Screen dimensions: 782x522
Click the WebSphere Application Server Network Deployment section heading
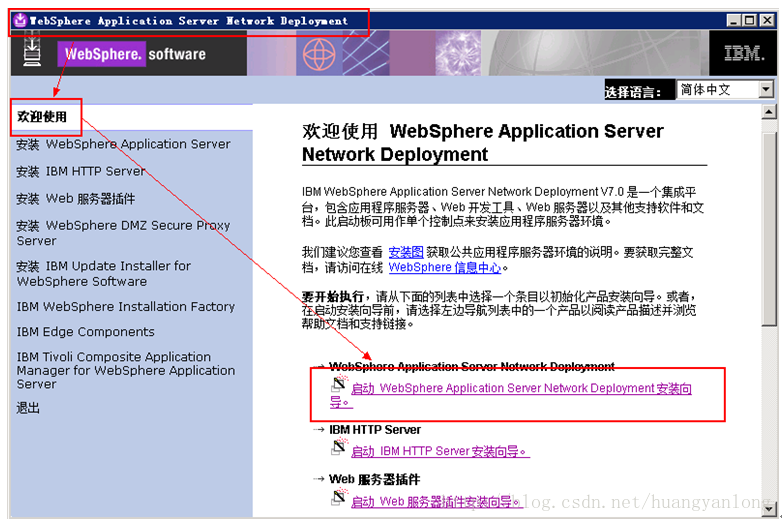coord(472,366)
